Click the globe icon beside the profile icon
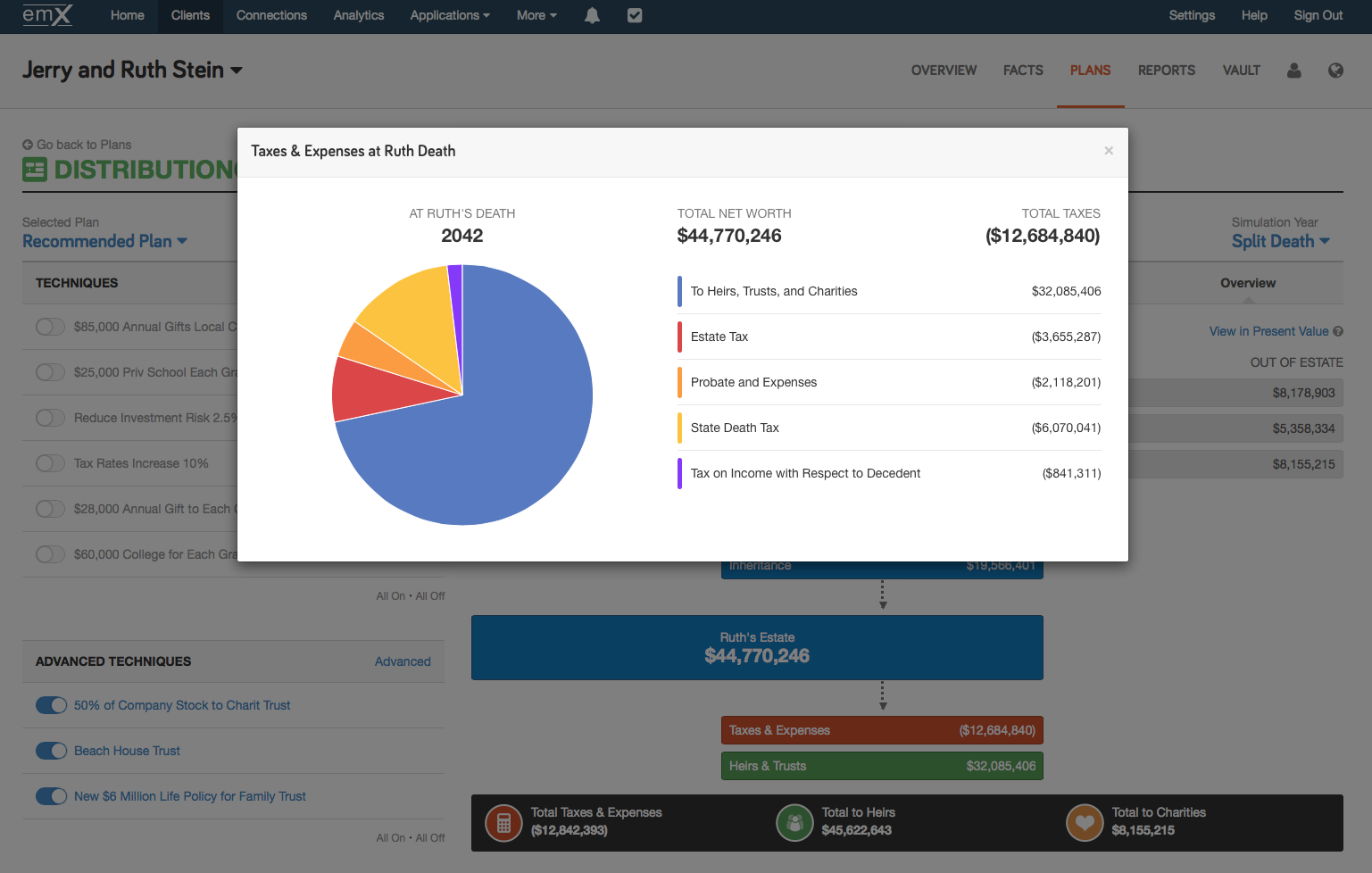Screen dimensions: 1372x873 pyautogui.click(x=1335, y=71)
